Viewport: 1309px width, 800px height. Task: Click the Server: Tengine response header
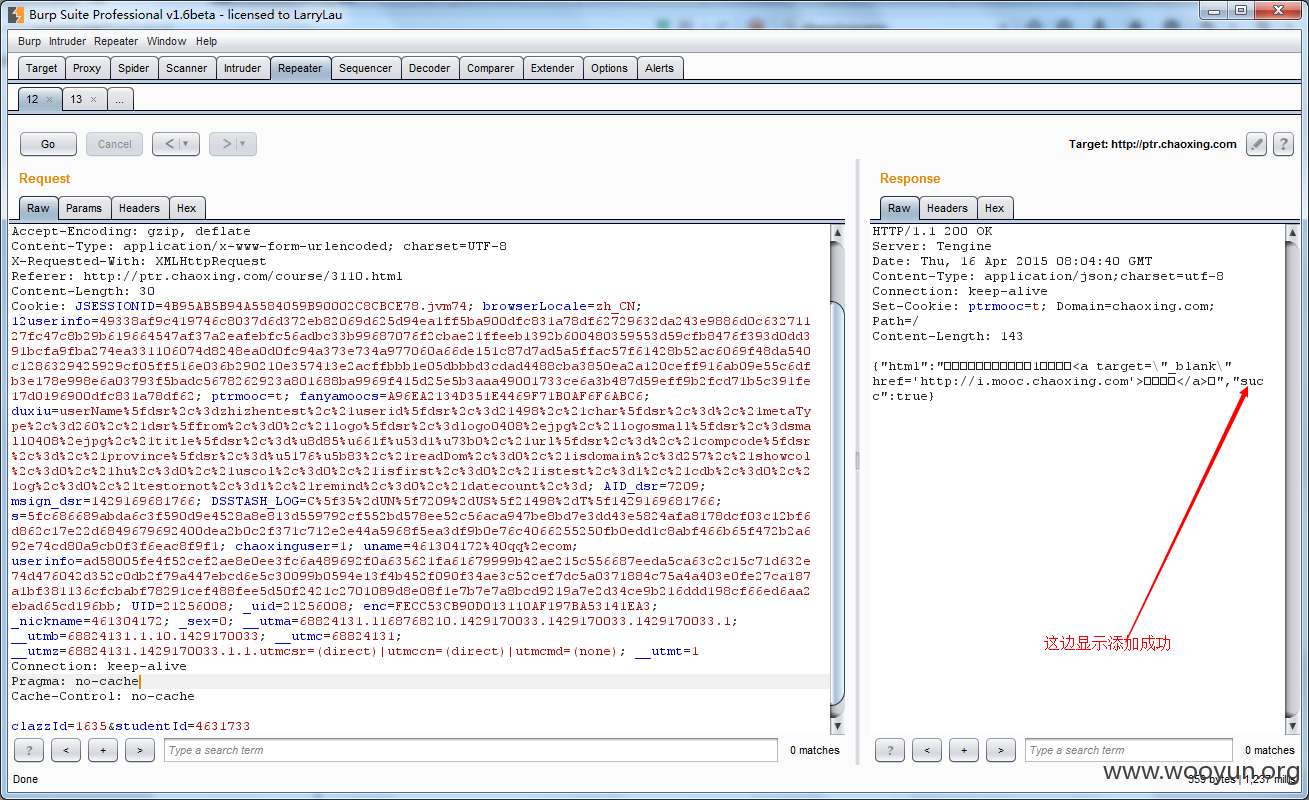(932, 246)
